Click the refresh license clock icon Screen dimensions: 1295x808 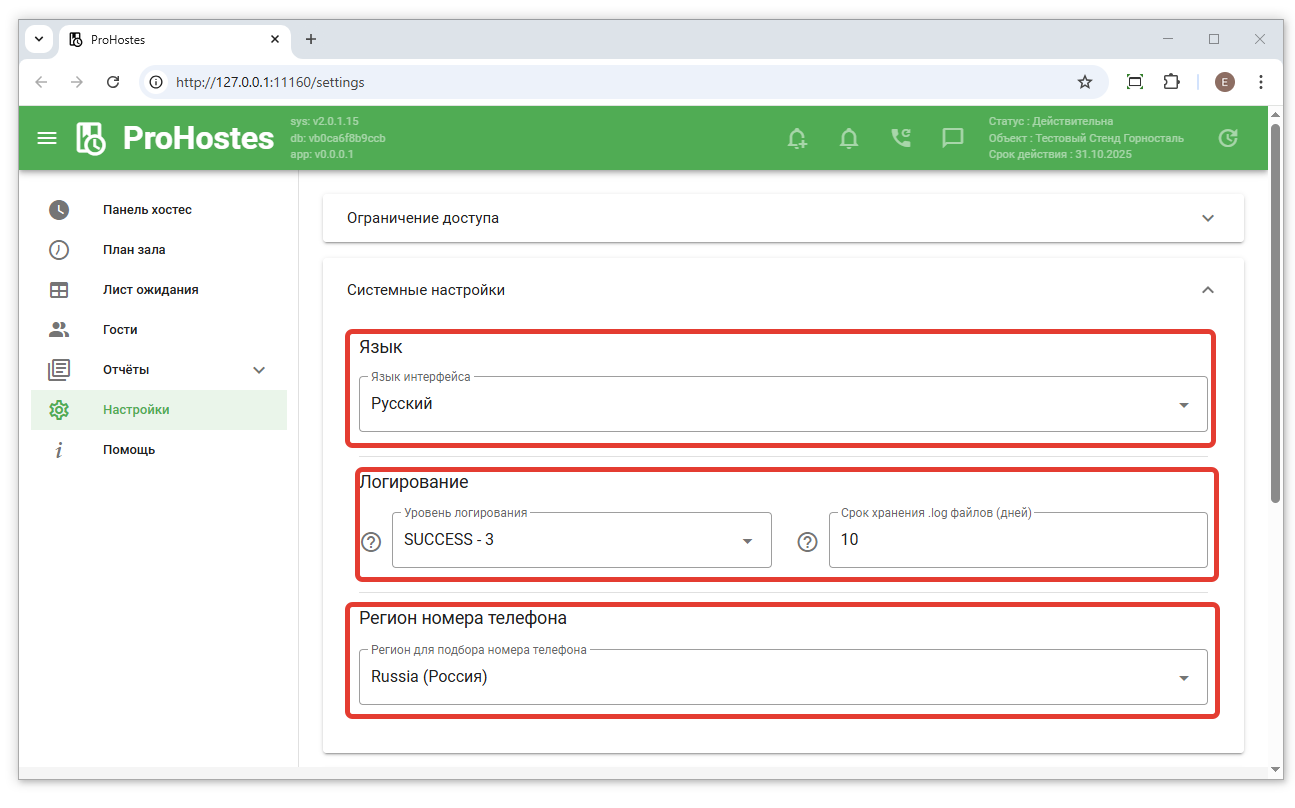pos(1228,138)
